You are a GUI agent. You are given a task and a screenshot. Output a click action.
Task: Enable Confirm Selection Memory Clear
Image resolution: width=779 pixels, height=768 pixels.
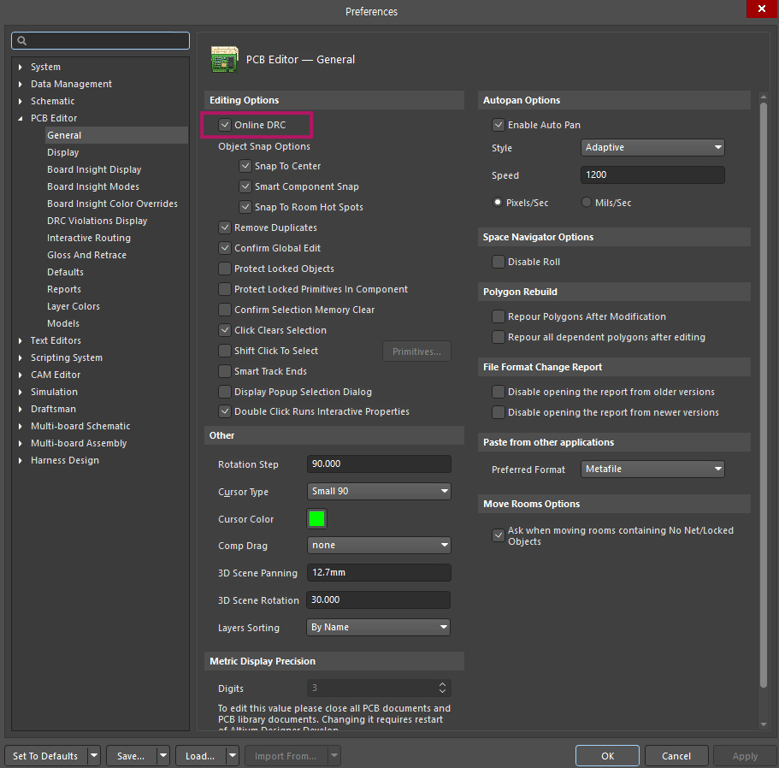pos(225,309)
